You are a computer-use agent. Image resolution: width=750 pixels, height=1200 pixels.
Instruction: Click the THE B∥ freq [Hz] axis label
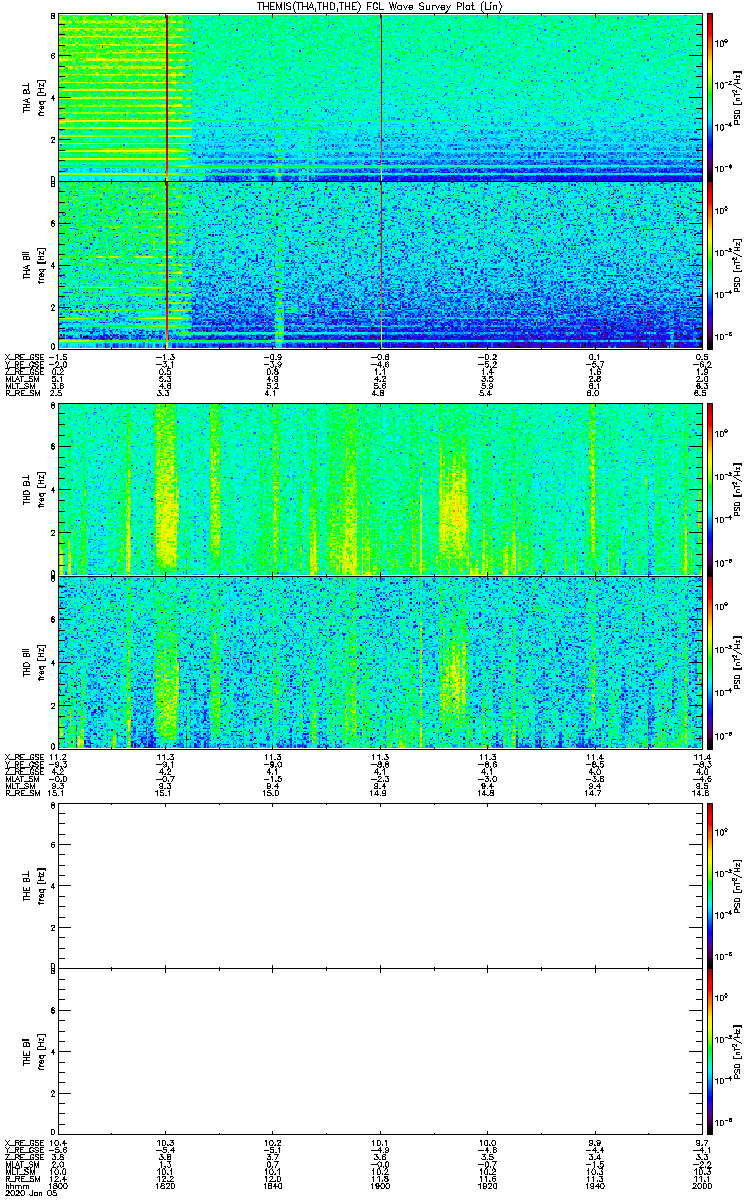pyautogui.click(x=40, y=1050)
